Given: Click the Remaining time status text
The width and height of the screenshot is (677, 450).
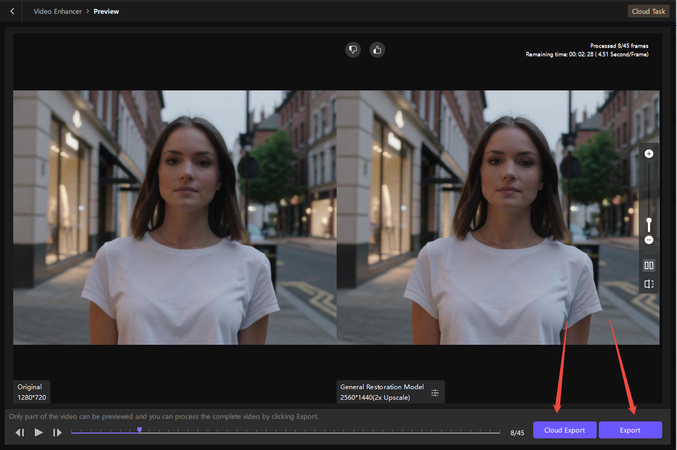Looking at the screenshot, I should (x=587, y=54).
